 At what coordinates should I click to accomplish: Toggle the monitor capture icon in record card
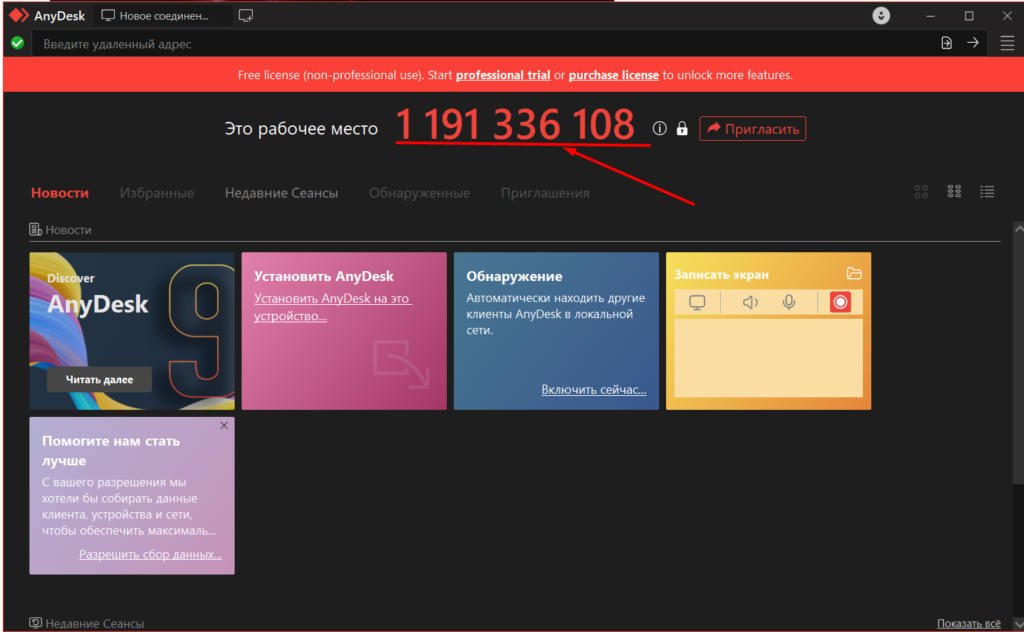[698, 302]
